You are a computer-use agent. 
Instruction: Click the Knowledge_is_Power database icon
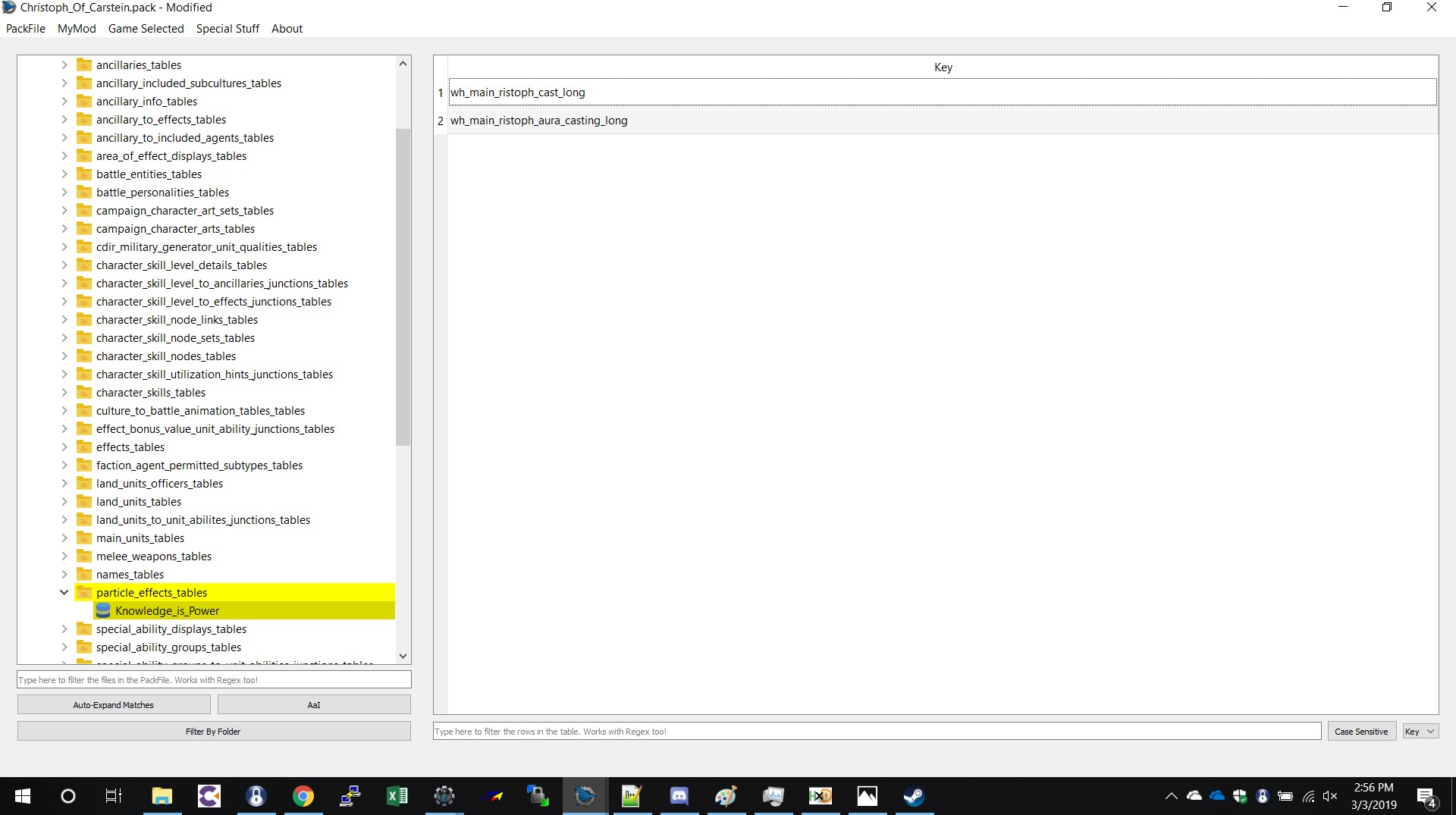coord(104,611)
